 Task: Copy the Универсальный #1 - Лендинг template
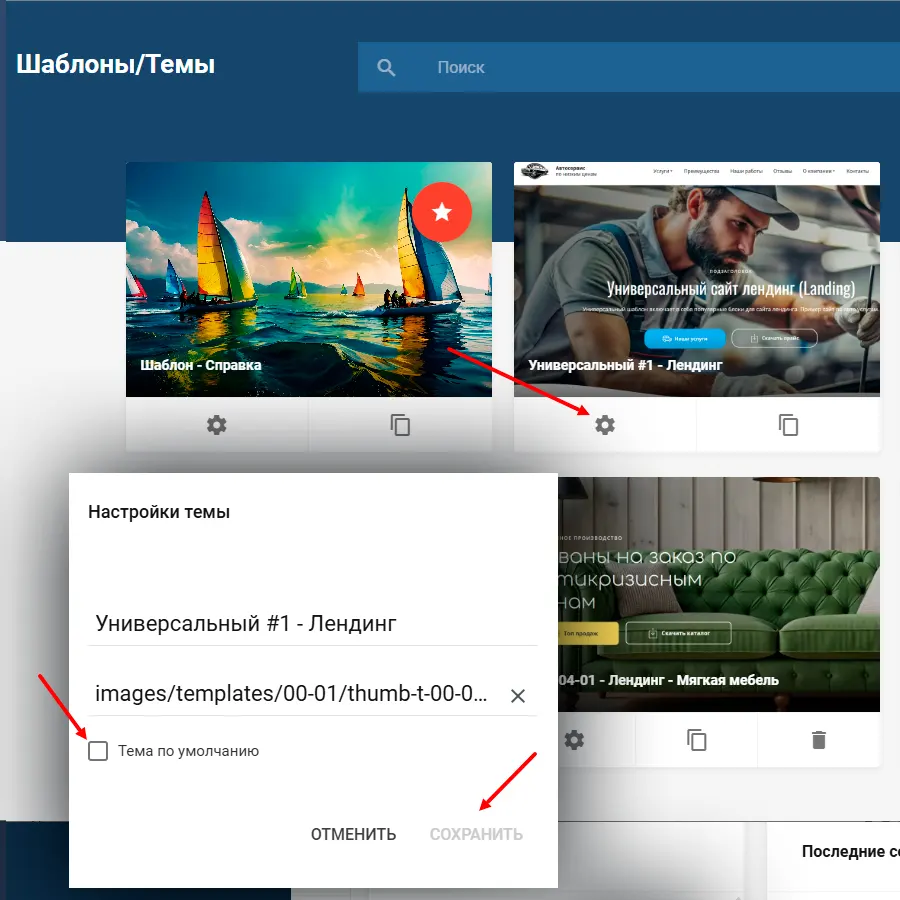click(788, 425)
